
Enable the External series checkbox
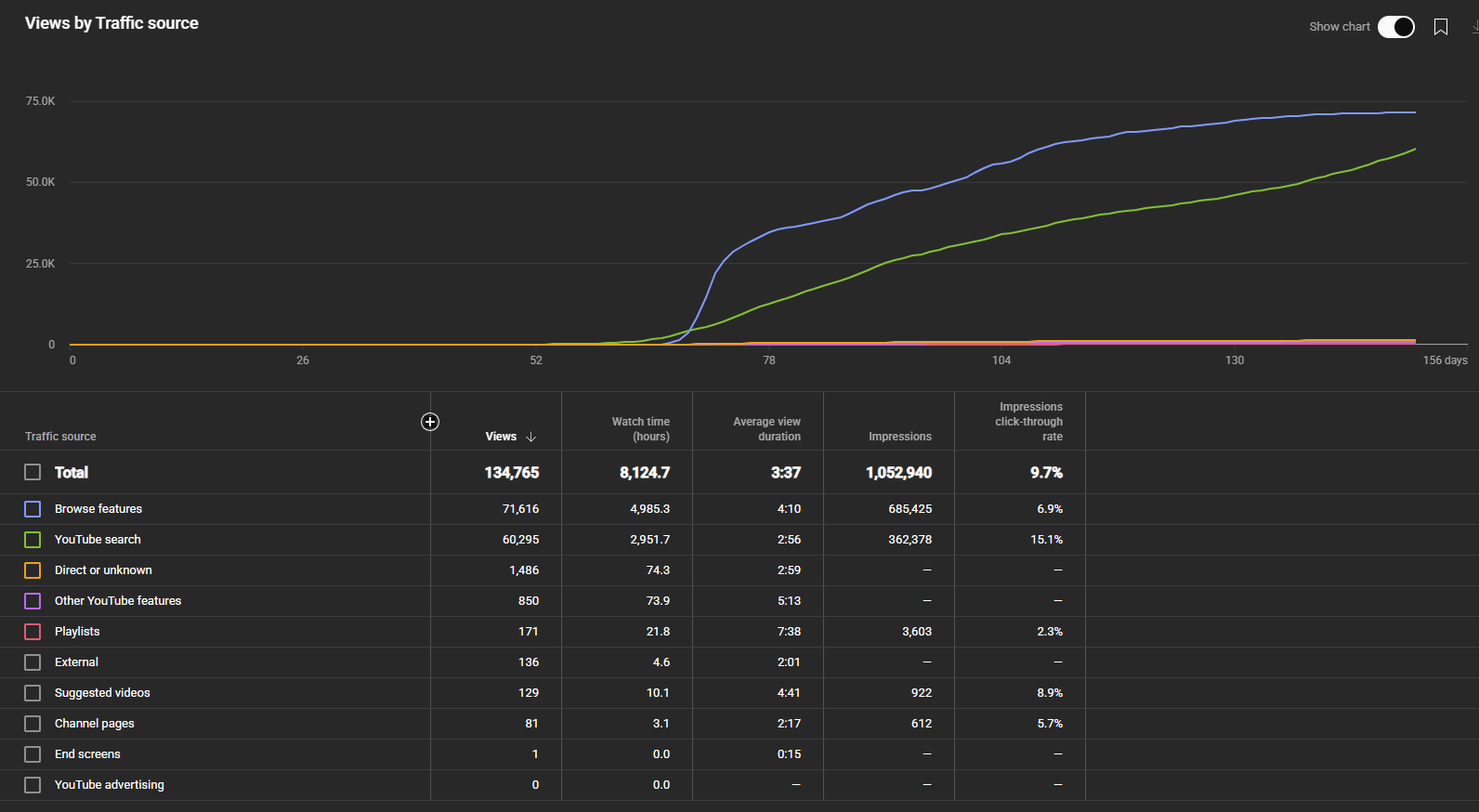(33, 662)
